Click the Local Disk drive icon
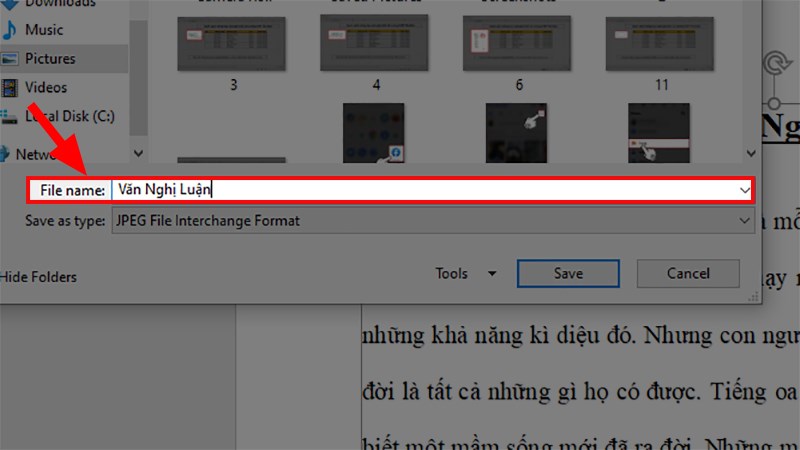The image size is (800, 450). [9, 117]
